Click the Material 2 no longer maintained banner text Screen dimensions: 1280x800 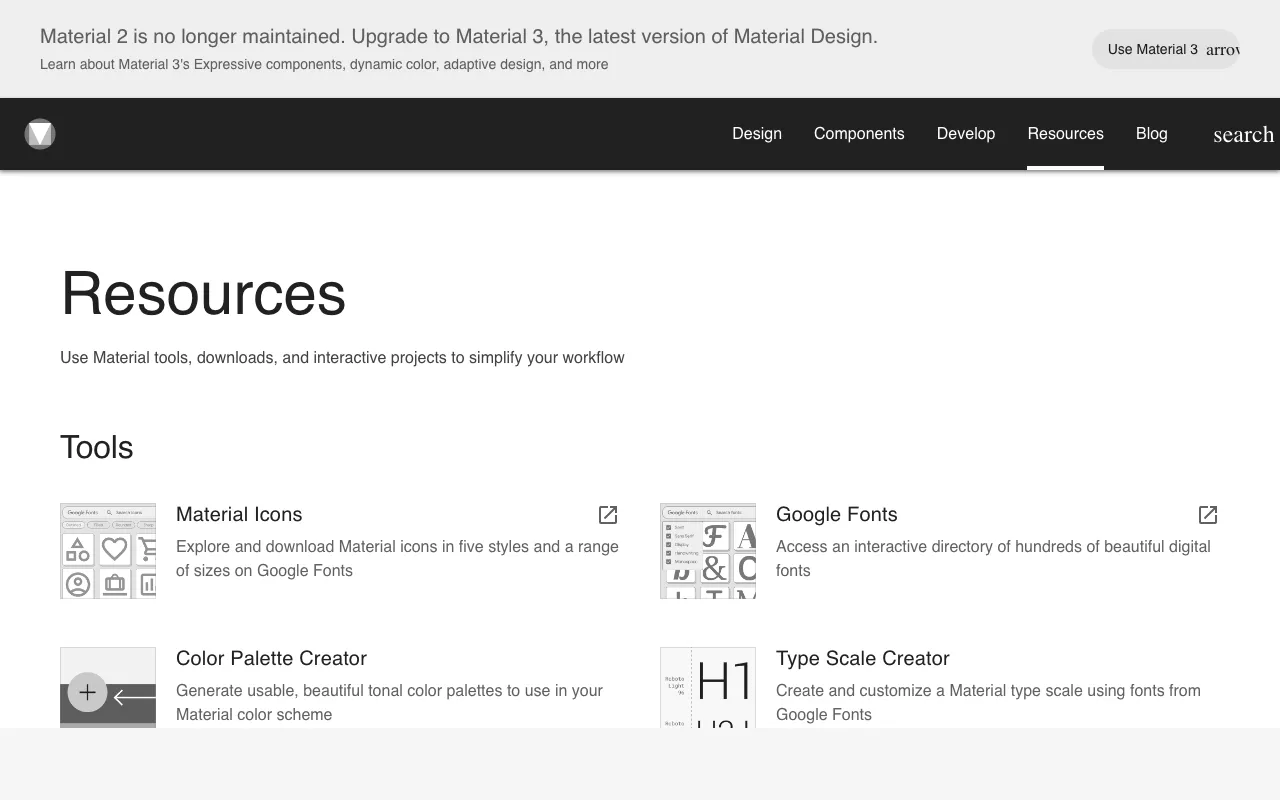point(459,36)
